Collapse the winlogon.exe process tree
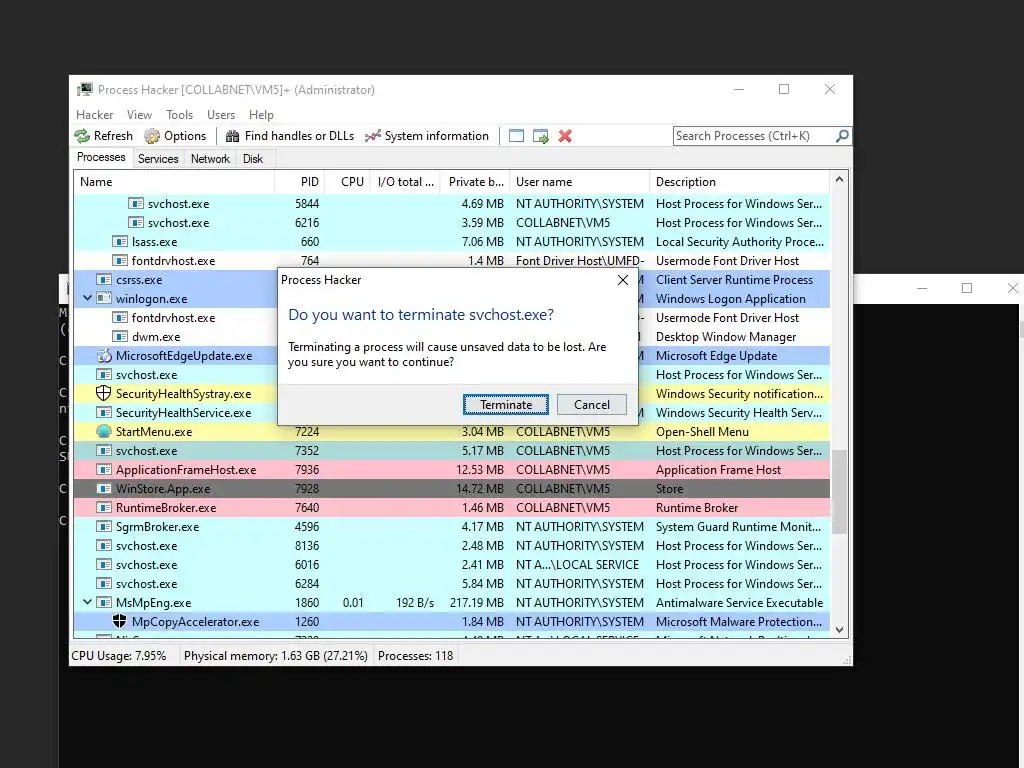 point(88,298)
